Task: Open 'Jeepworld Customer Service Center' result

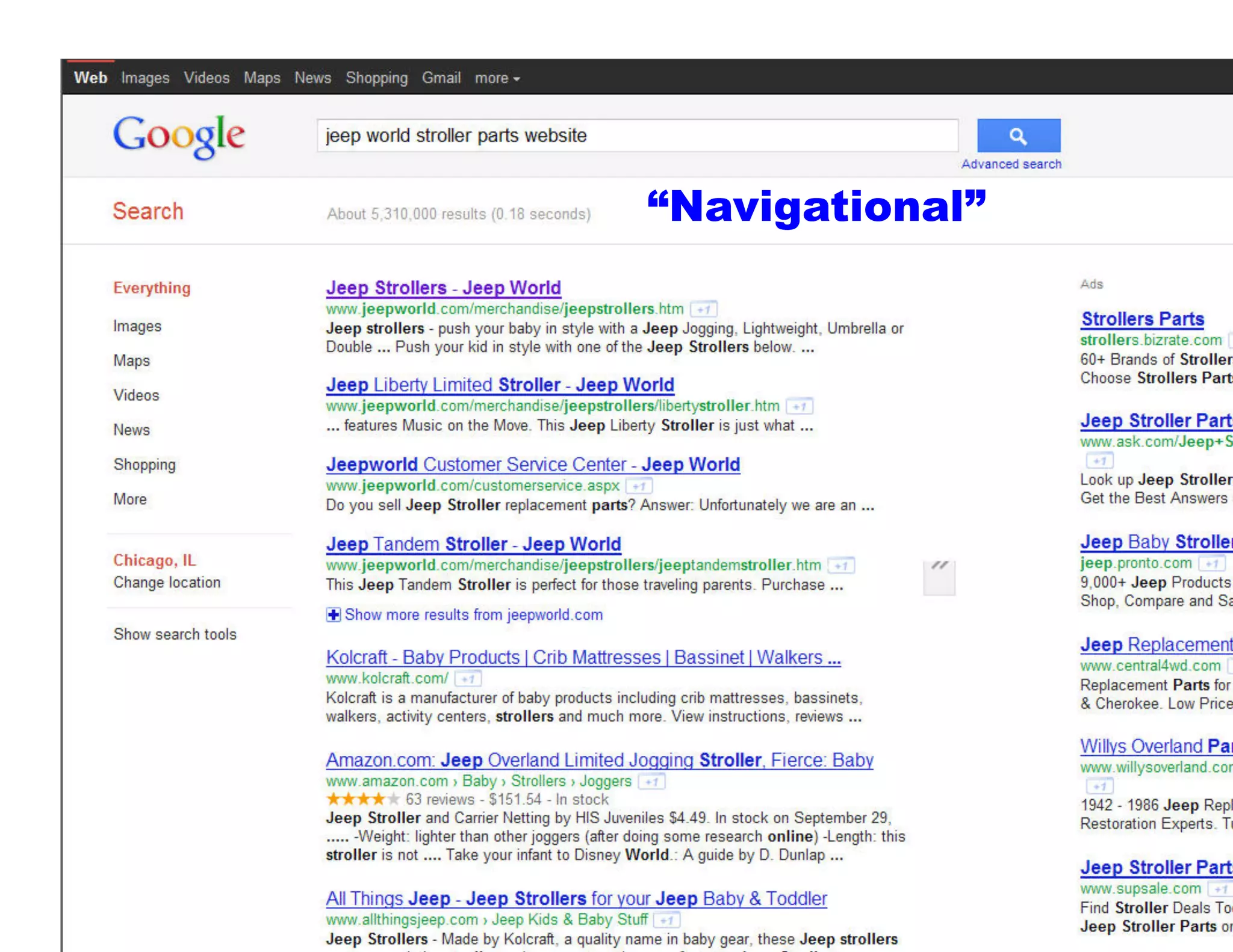Action: tap(533, 465)
